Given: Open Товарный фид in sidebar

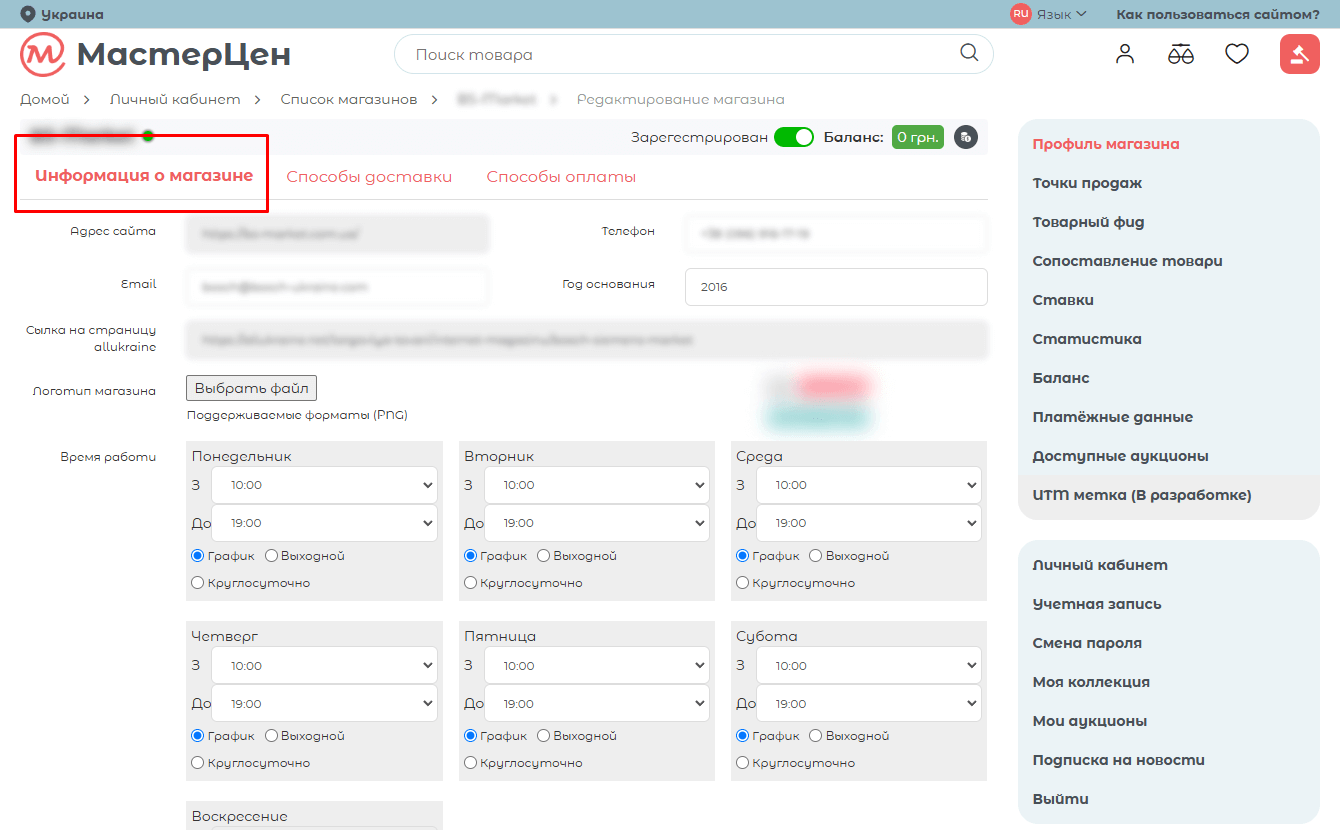Looking at the screenshot, I should coord(1088,222).
